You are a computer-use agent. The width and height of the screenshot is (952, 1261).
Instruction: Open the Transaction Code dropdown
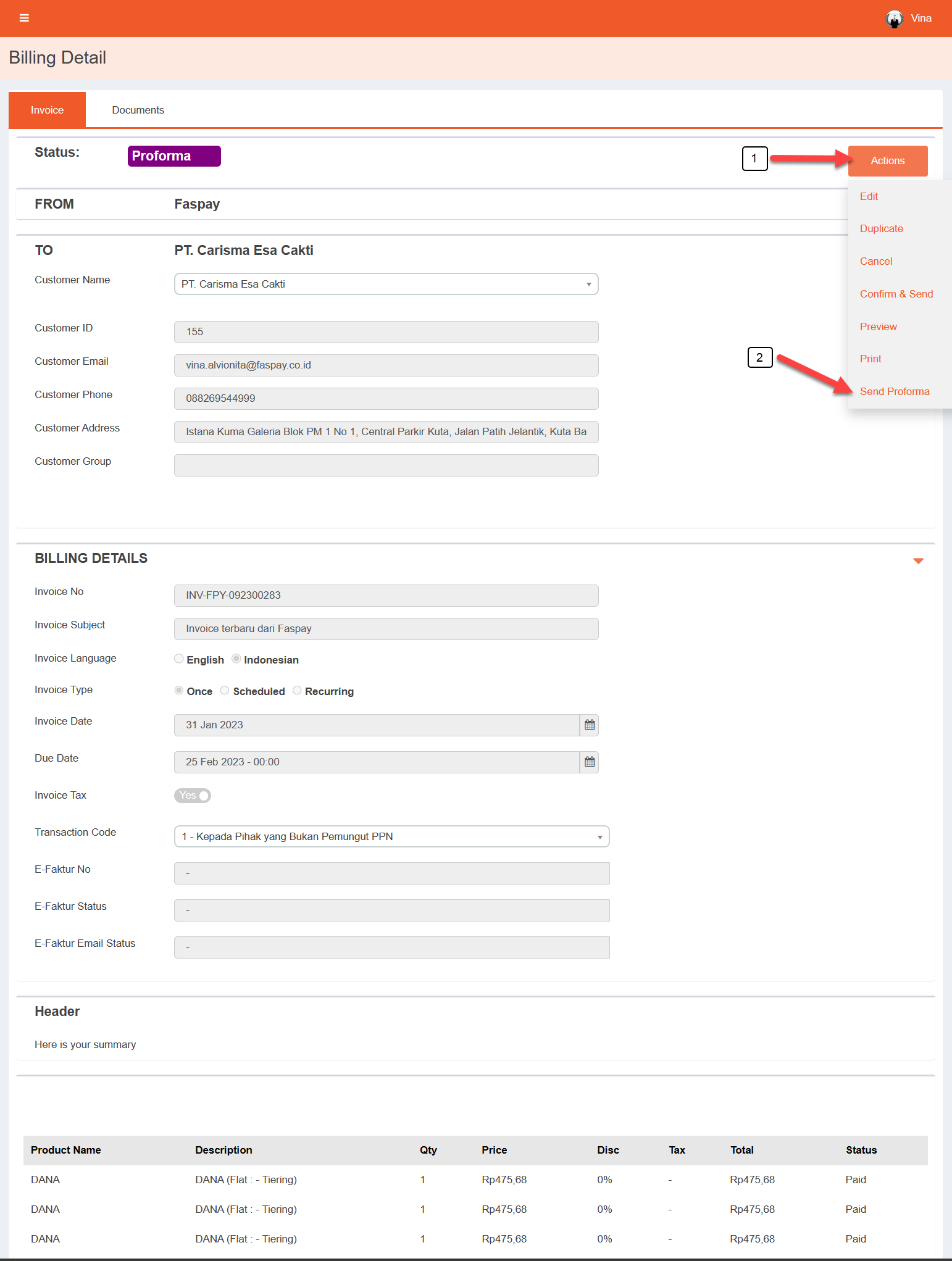[391, 836]
